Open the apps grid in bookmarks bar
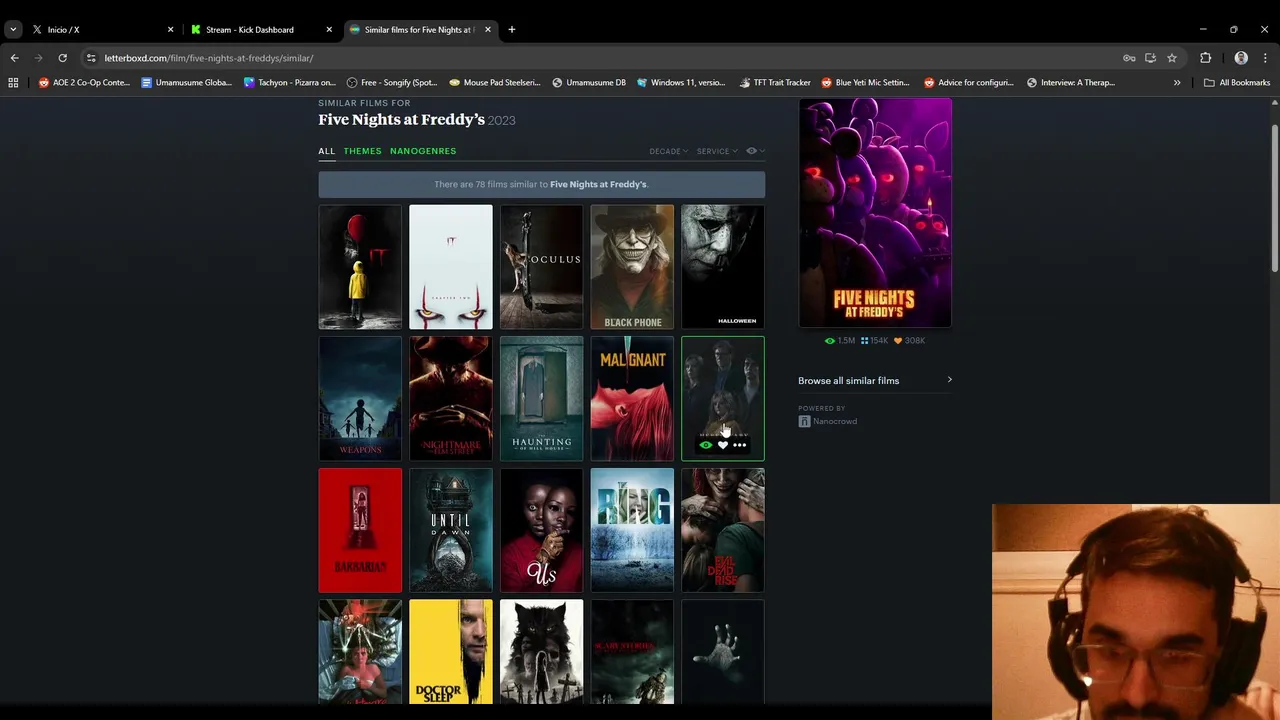This screenshot has height=720, width=1280. (x=13, y=83)
